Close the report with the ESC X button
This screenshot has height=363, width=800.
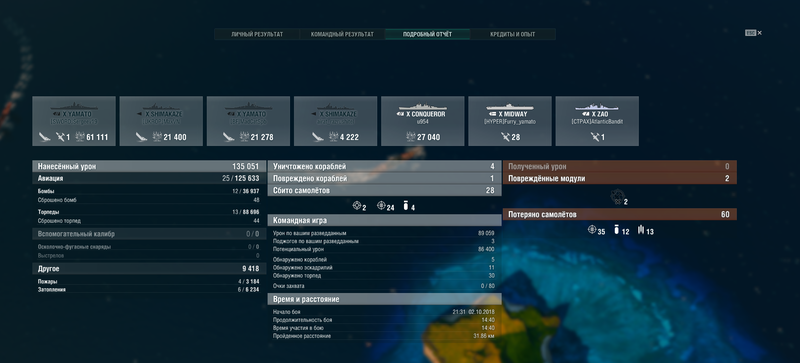click(754, 33)
